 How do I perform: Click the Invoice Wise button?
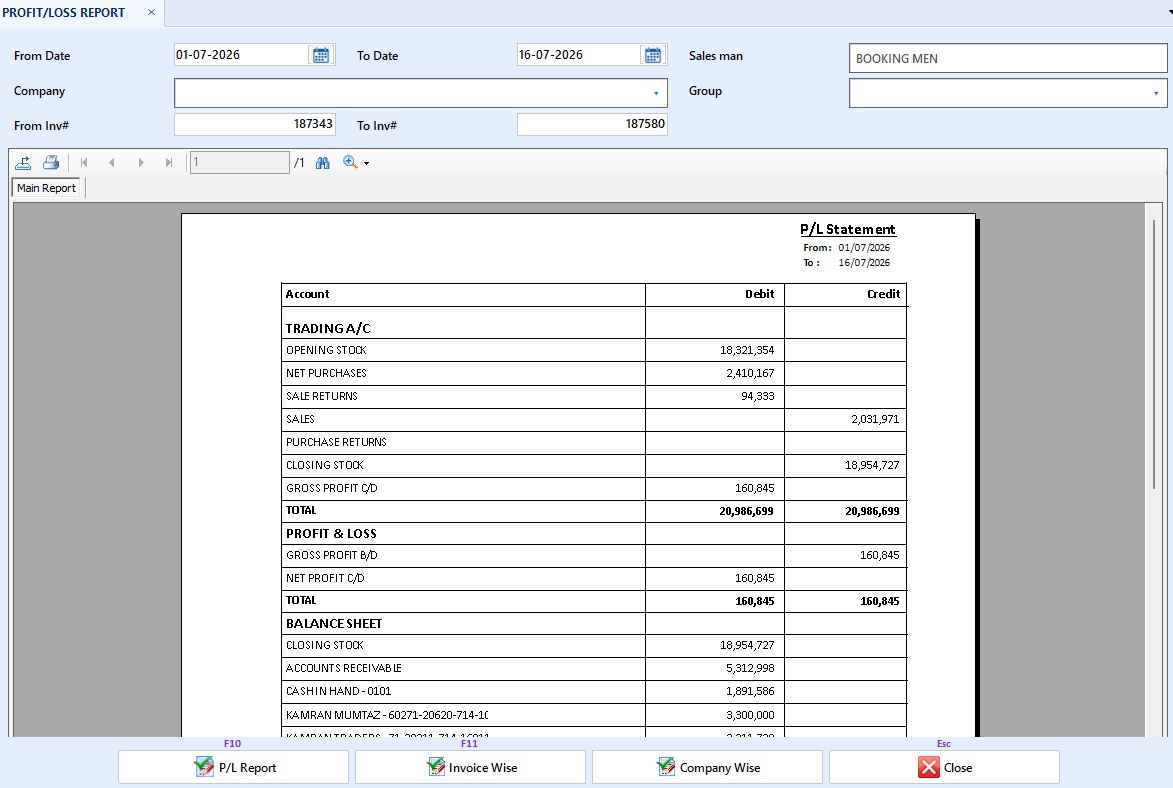[470, 767]
